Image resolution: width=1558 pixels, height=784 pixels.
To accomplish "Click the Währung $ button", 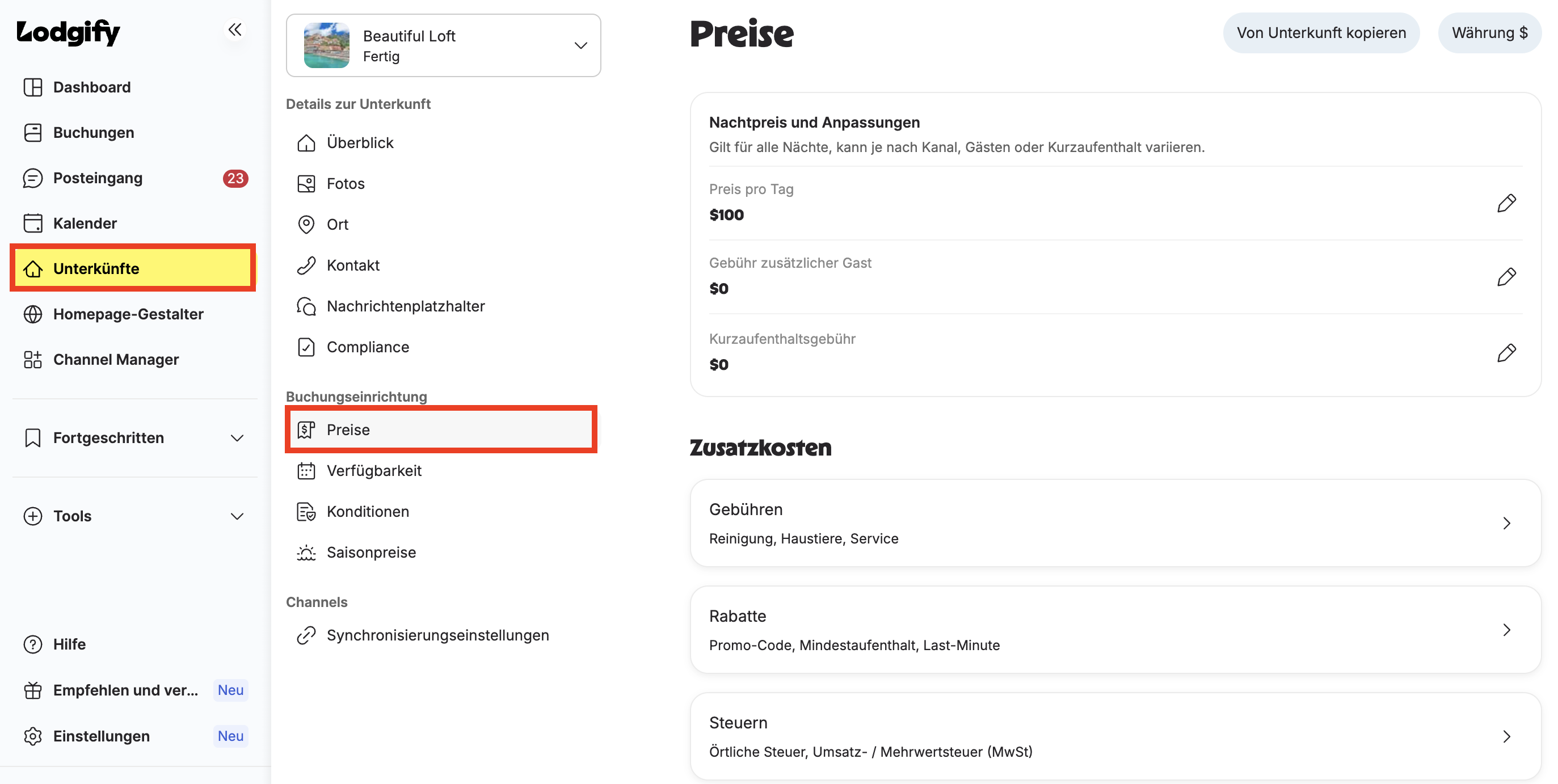I will point(1489,33).
